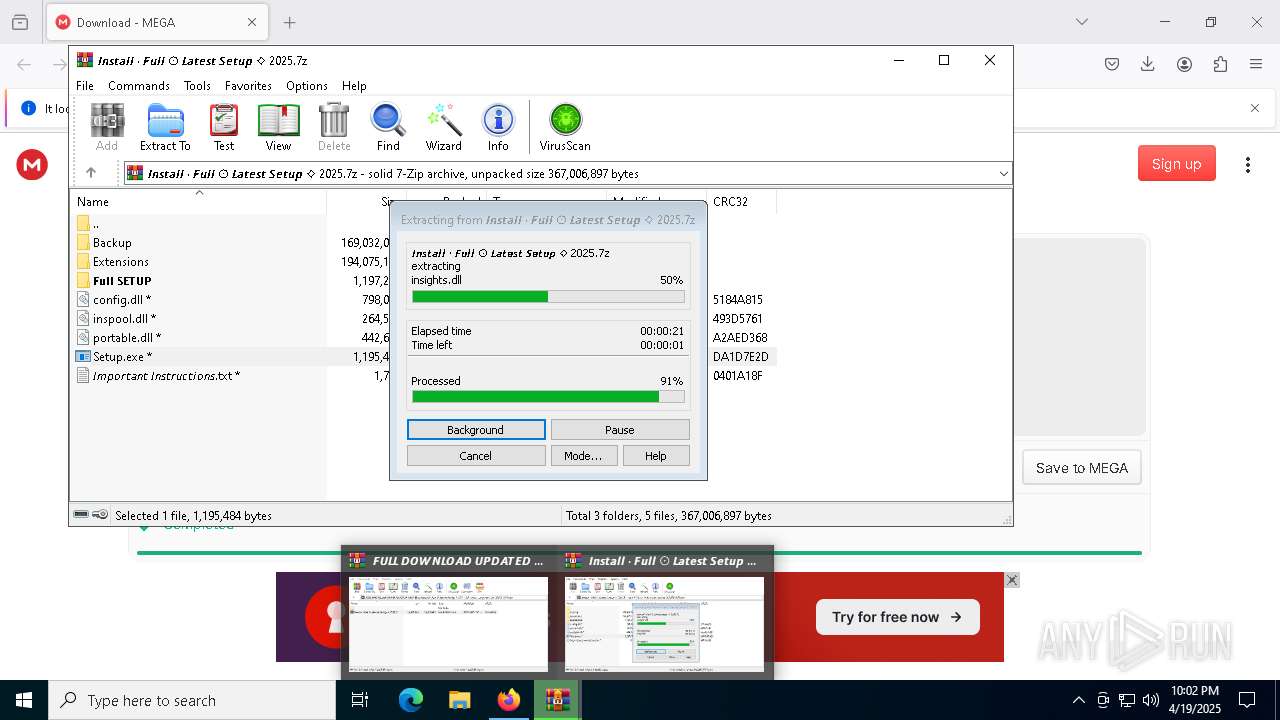Open the Favorites menu

click(248, 86)
